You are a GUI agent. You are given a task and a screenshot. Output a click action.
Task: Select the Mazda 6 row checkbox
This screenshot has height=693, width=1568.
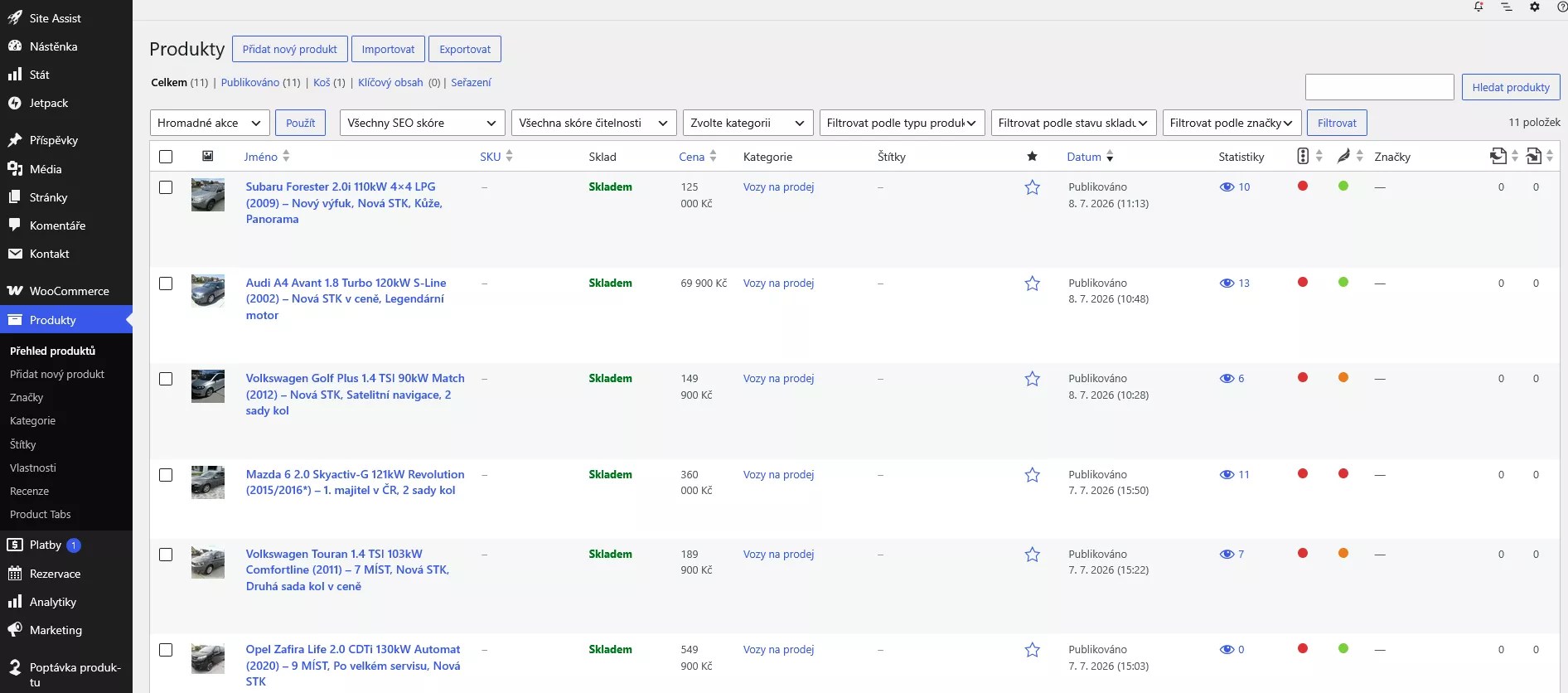pyautogui.click(x=166, y=475)
